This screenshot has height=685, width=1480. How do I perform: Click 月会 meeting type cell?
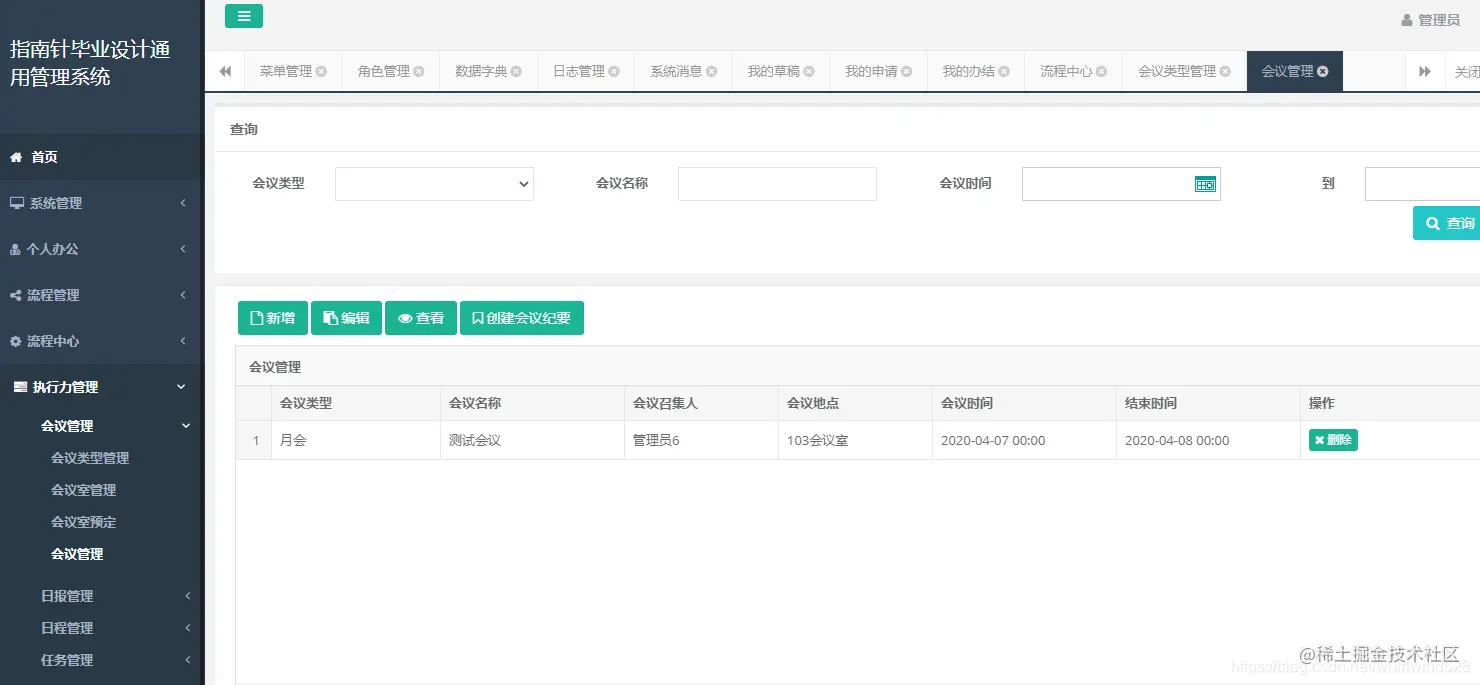pyautogui.click(x=356, y=440)
